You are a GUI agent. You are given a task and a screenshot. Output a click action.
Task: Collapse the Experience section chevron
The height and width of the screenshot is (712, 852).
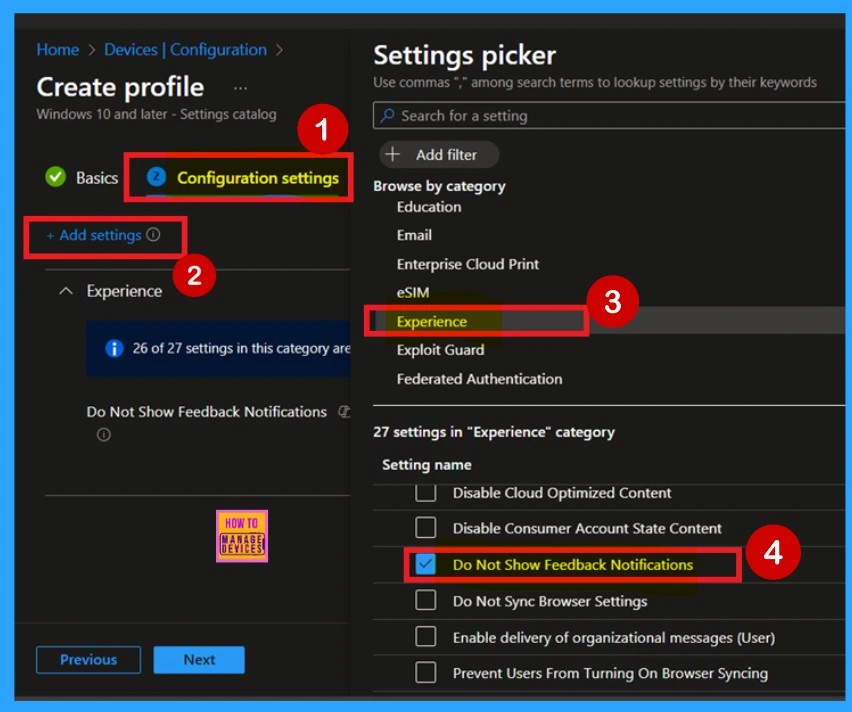[x=66, y=291]
